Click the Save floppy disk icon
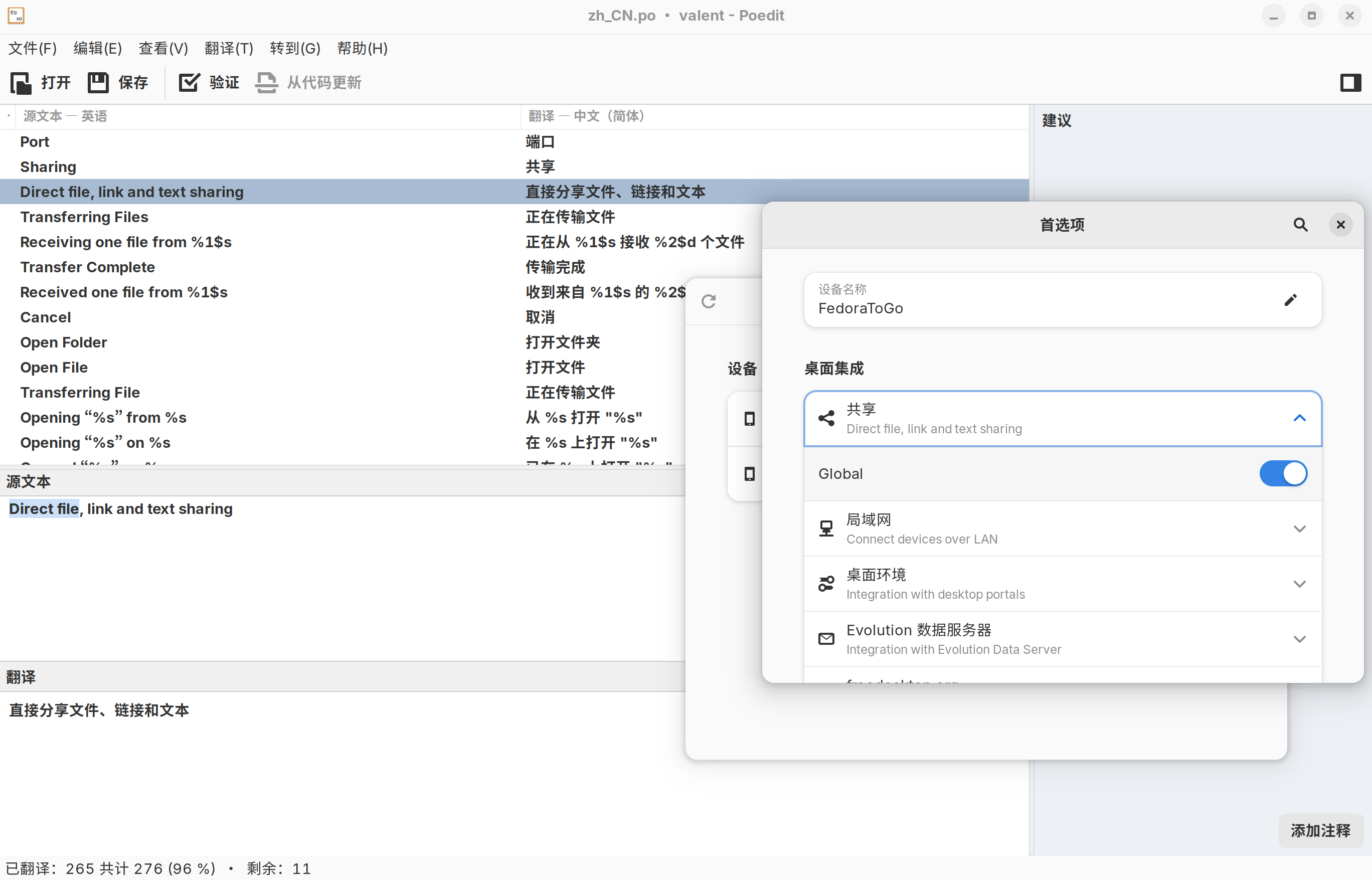Screen dimensions: 1372x880 pyautogui.click(x=98, y=83)
